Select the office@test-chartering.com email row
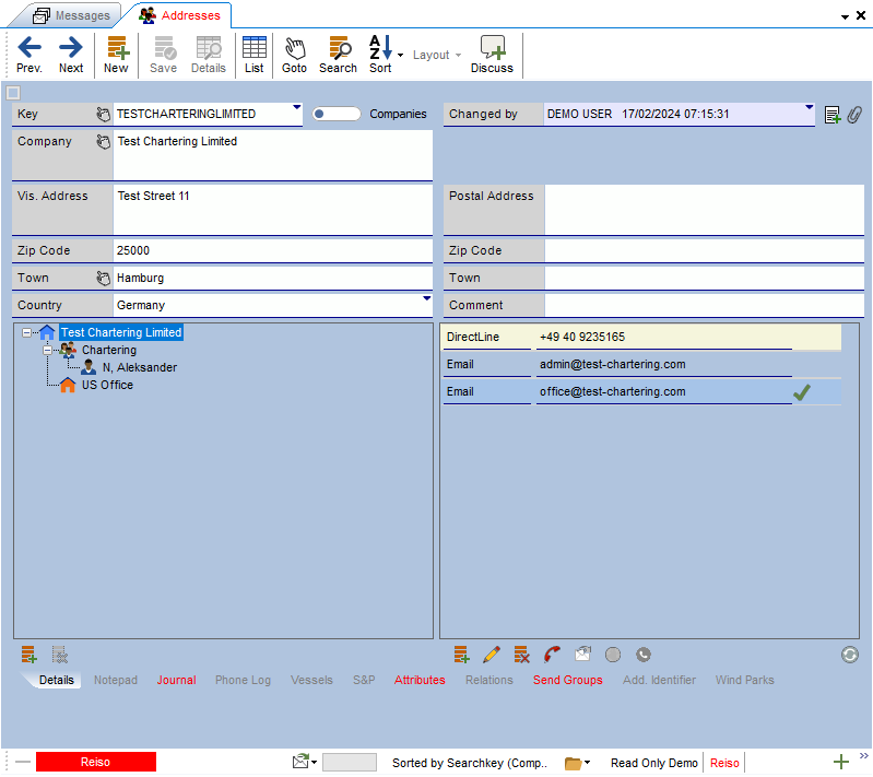 (642, 392)
